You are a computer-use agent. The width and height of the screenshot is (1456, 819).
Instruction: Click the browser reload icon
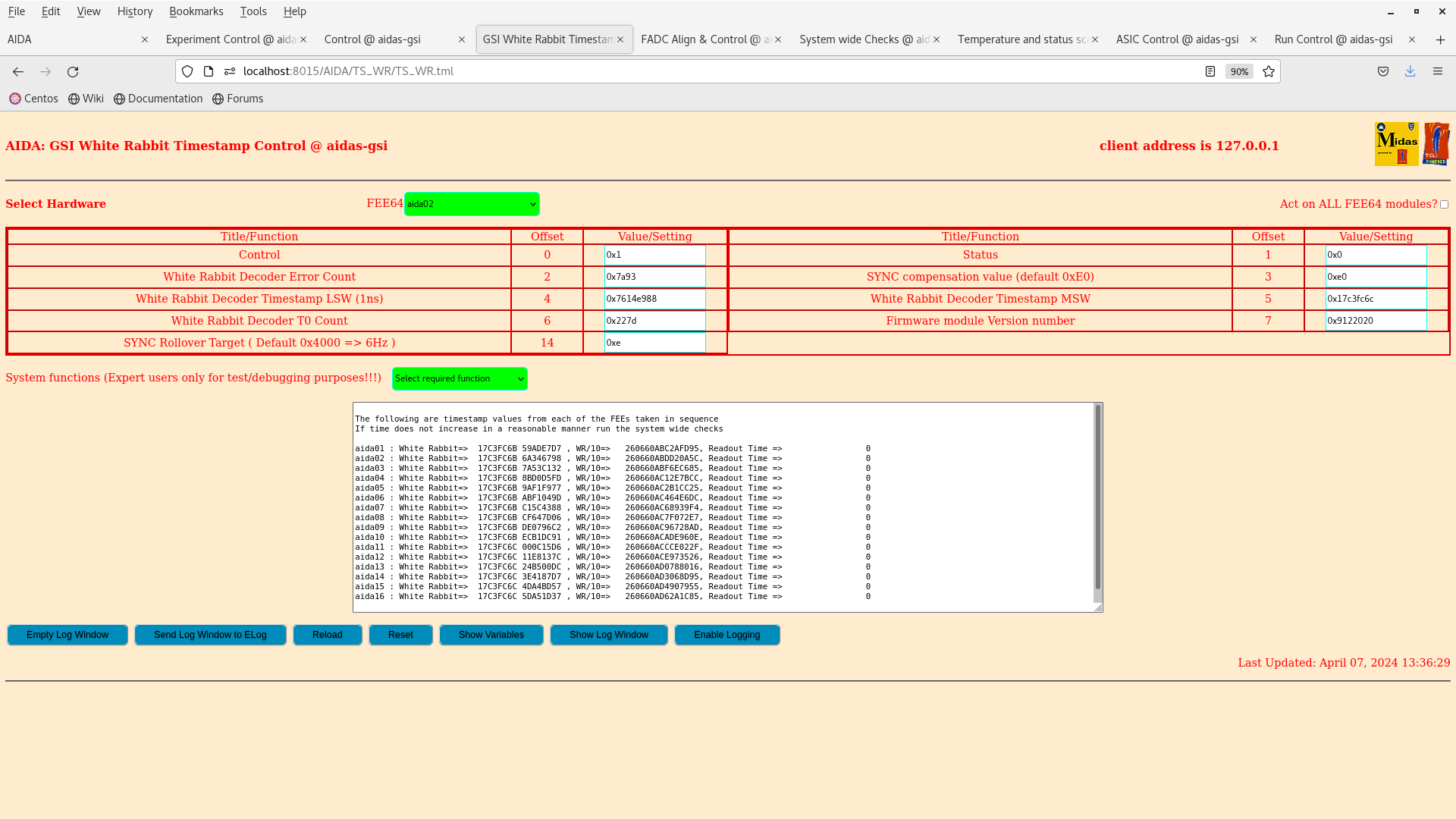click(73, 71)
